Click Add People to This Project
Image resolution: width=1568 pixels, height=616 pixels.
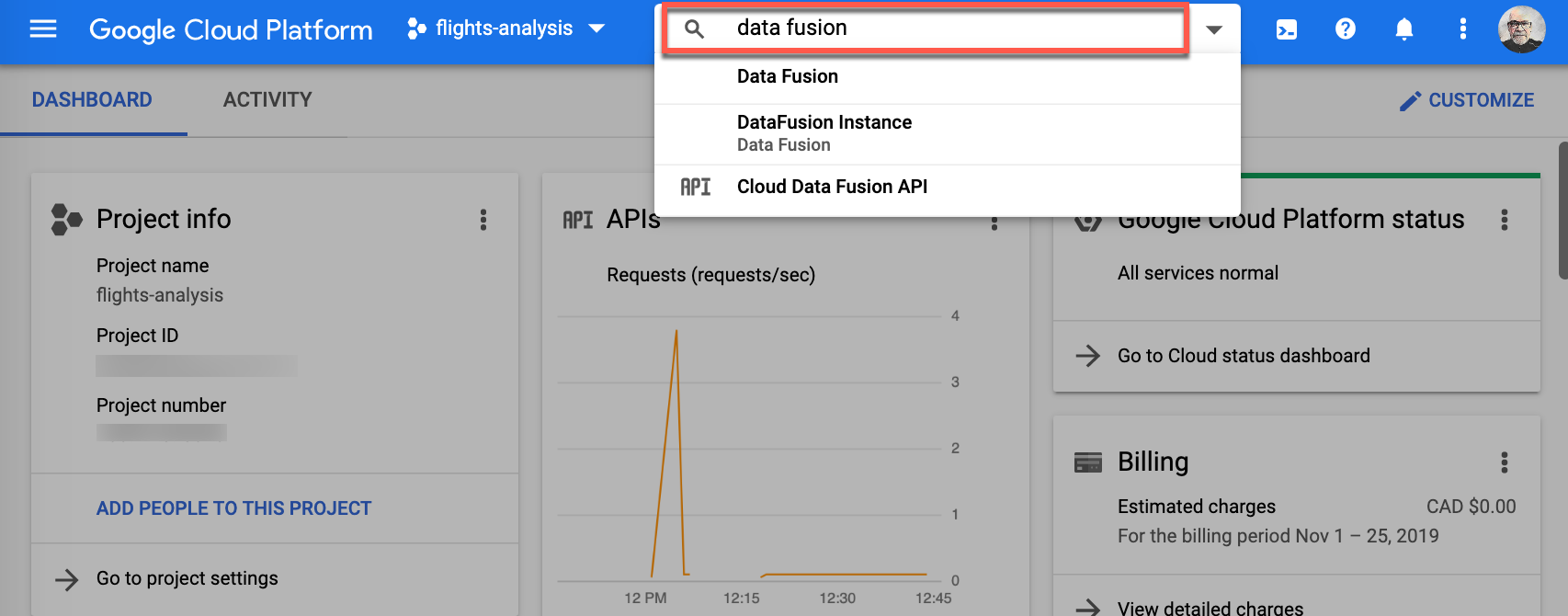pos(233,508)
